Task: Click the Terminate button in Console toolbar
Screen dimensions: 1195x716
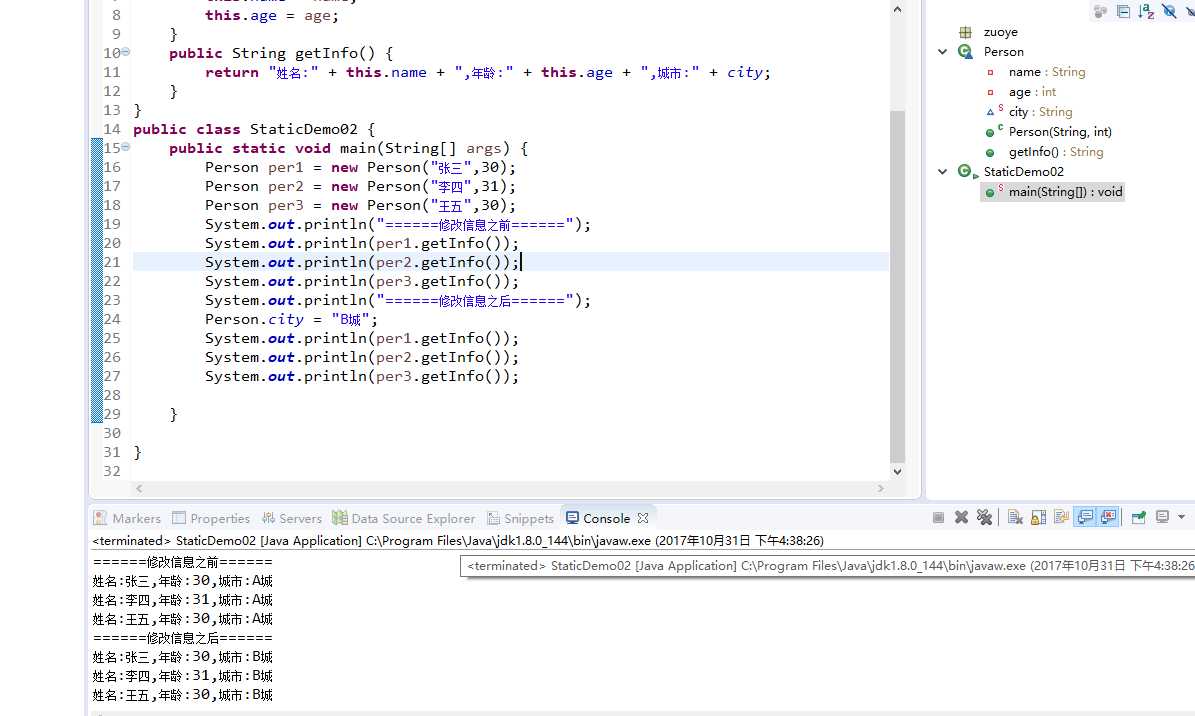Action: pyautogui.click(x=938, y=518)
